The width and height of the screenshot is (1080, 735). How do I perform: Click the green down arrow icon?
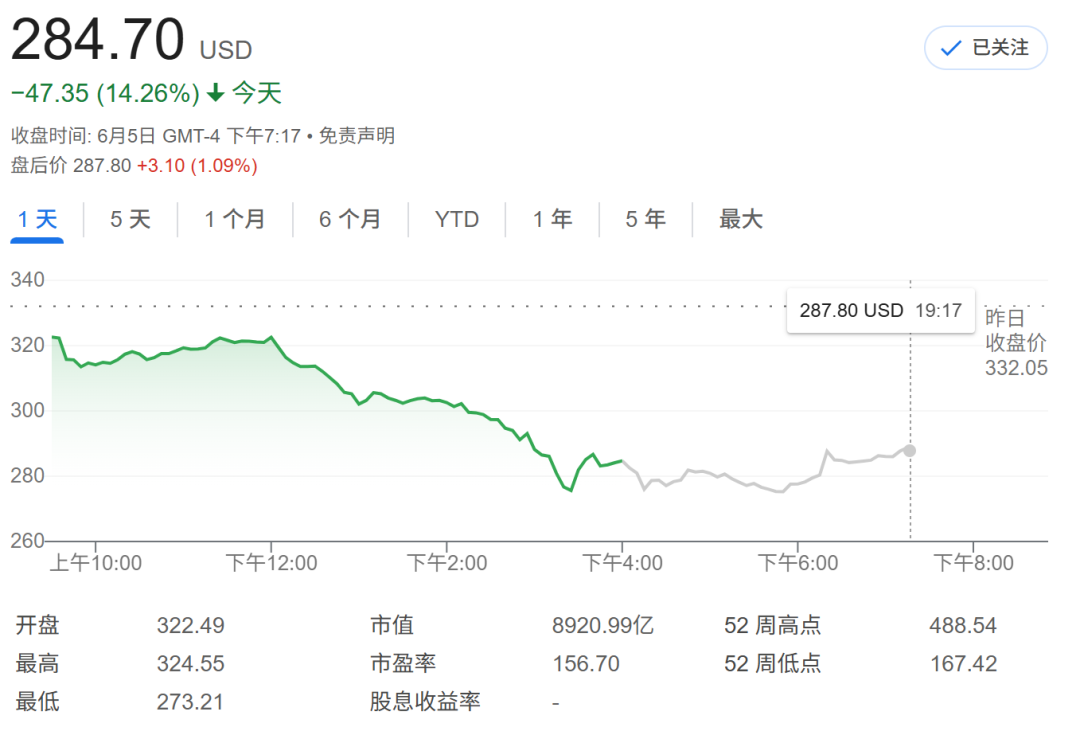[216, 92]
